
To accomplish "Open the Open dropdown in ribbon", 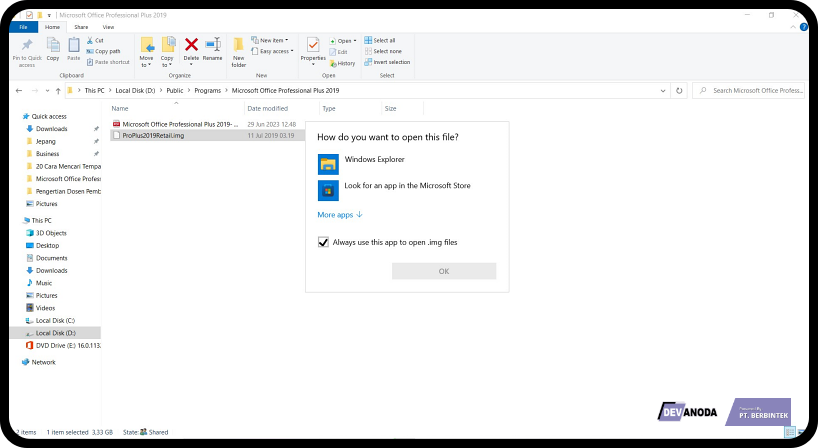I will point(343,41).
